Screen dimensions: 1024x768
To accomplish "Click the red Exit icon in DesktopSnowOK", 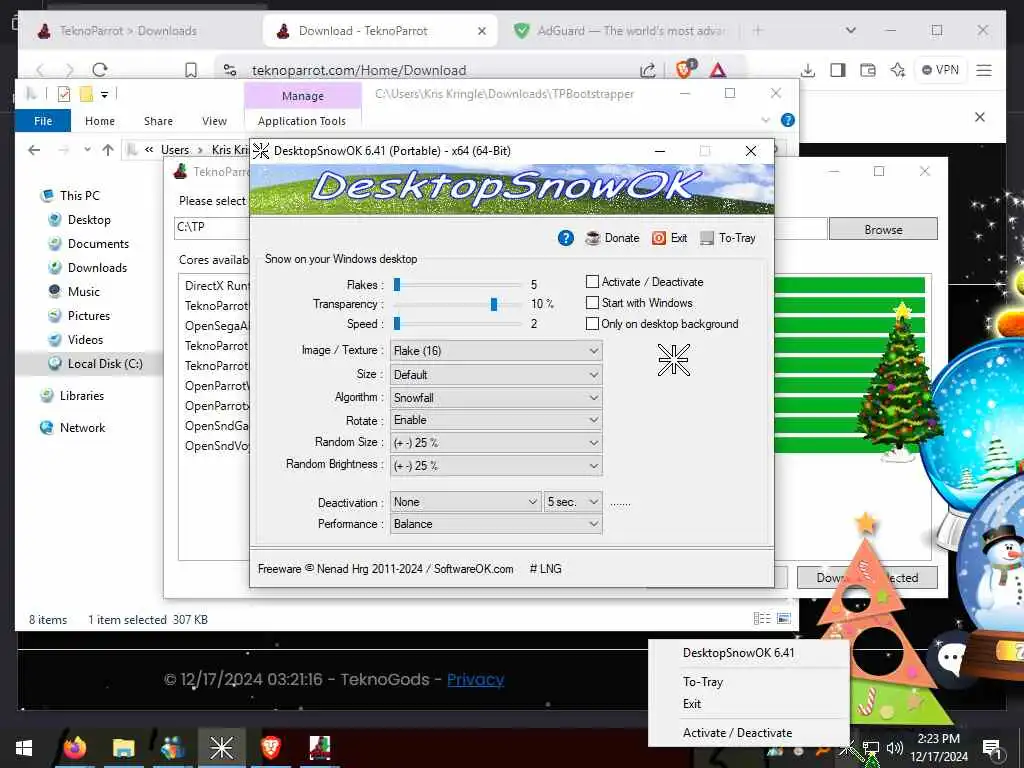I will tap(659, 238).
